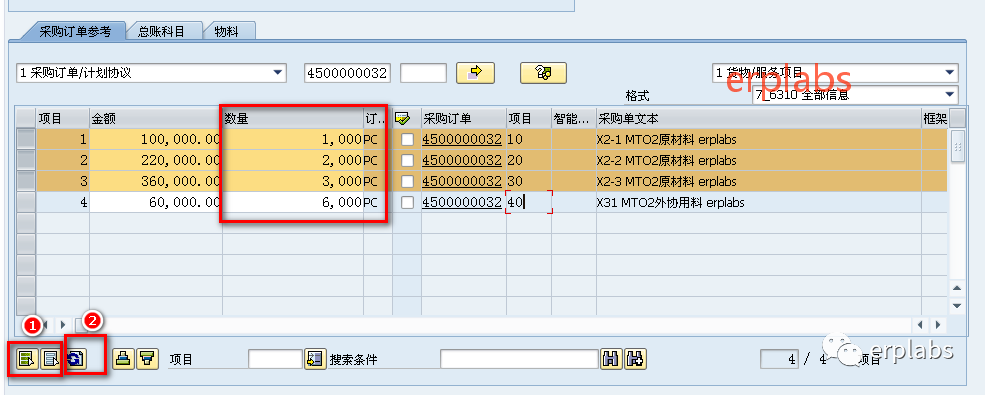Click quantity cell 2,000
The image size is (985, 395).
293,161
